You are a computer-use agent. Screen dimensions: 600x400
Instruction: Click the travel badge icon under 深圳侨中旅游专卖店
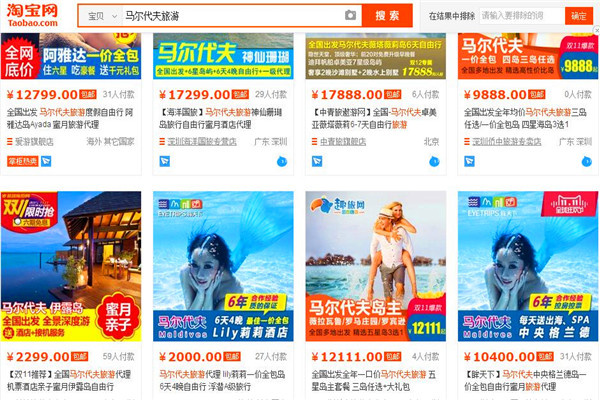[469, 161]
